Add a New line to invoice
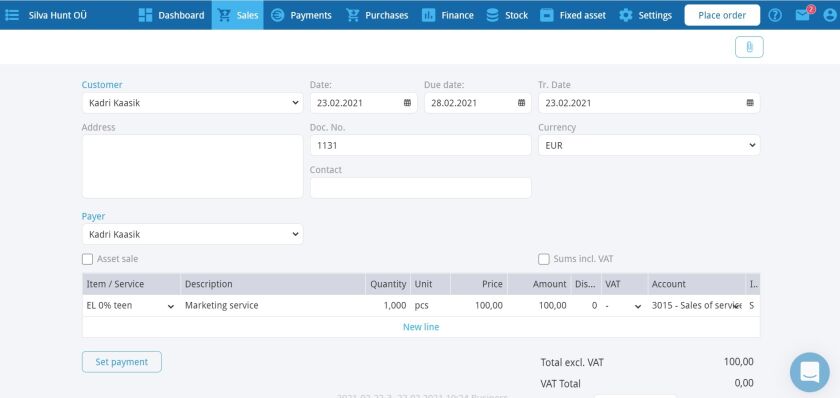Image resolution: width=840 pixels, height=398 pixels. click(x=421, y=327)
